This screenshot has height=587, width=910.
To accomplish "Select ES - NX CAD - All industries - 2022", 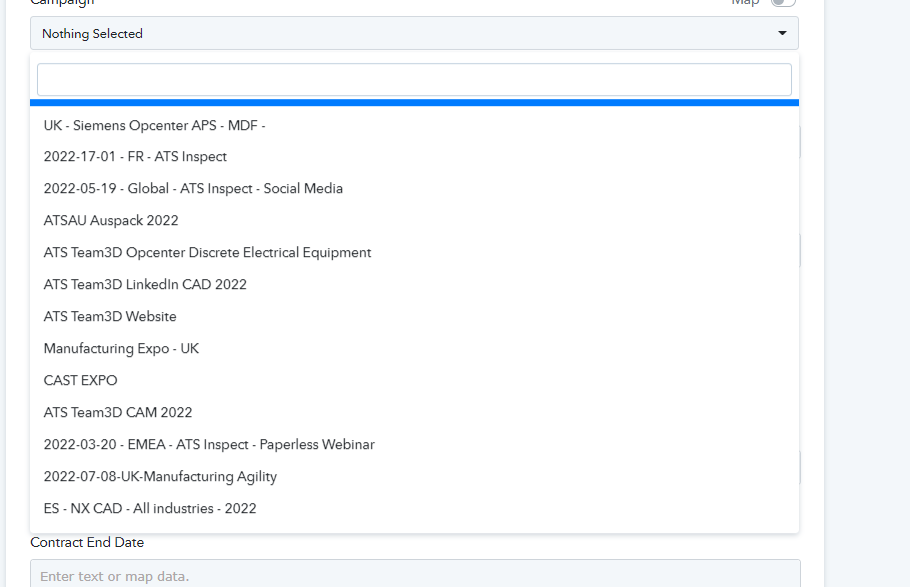I will click(x=414, y=508).
